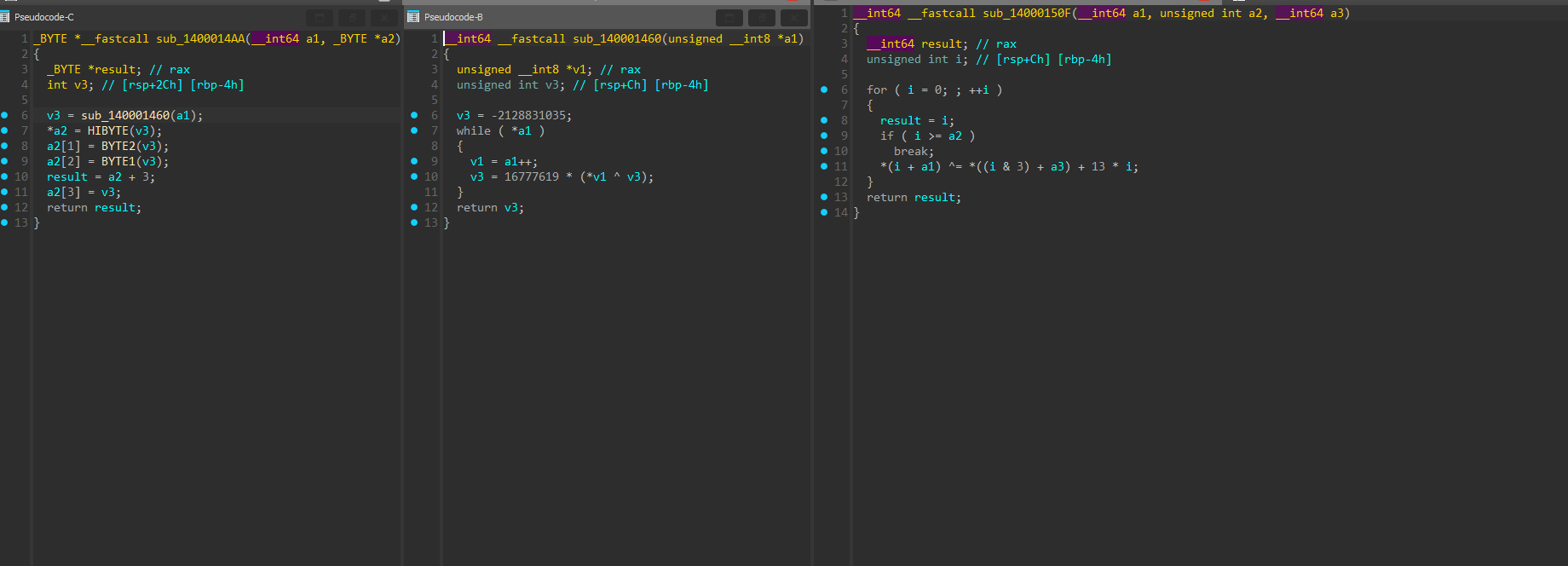Toggle breakpoint on Pseudocode-C return line 12
The image size is (1568, 566).
[4, 207]
